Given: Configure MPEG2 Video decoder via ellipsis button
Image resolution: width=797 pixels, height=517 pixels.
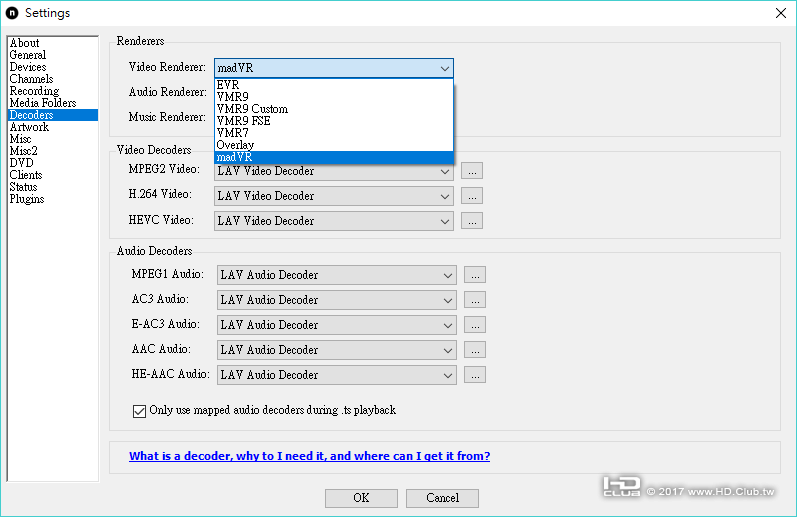Looking at the screenshot, I should click(x=472, y=171).
